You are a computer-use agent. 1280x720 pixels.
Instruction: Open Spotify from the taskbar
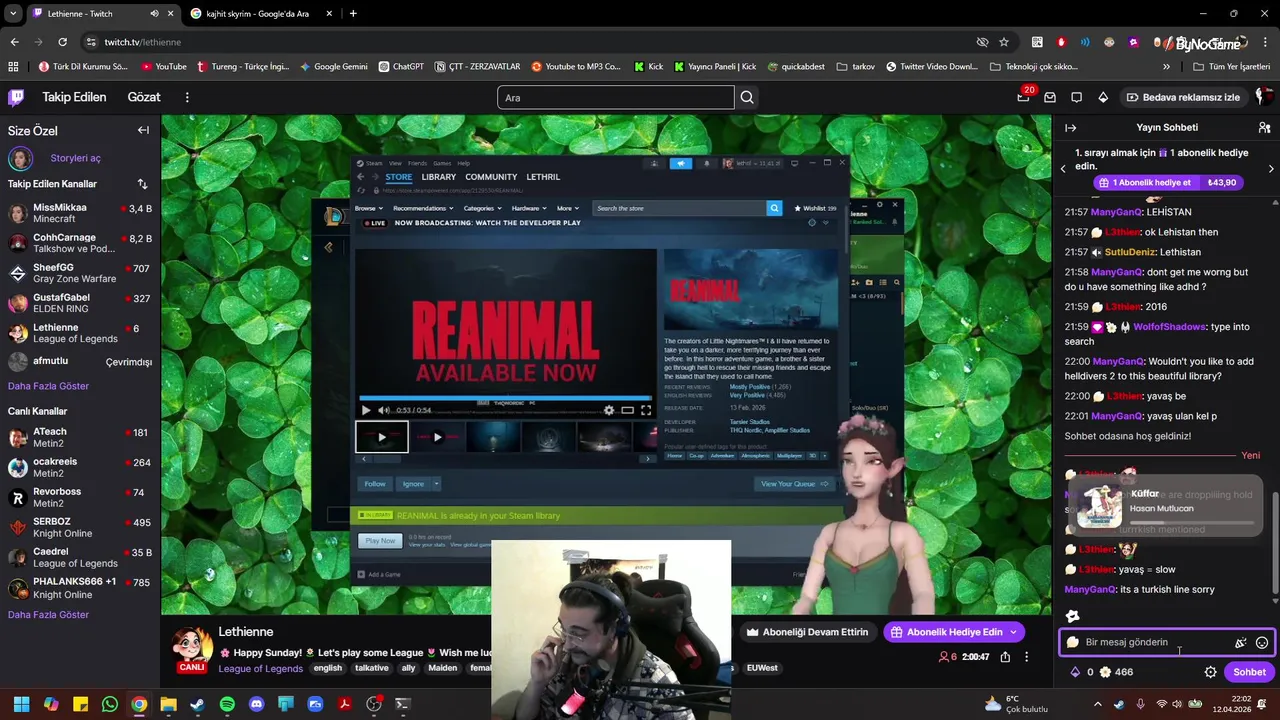[227, 704]
